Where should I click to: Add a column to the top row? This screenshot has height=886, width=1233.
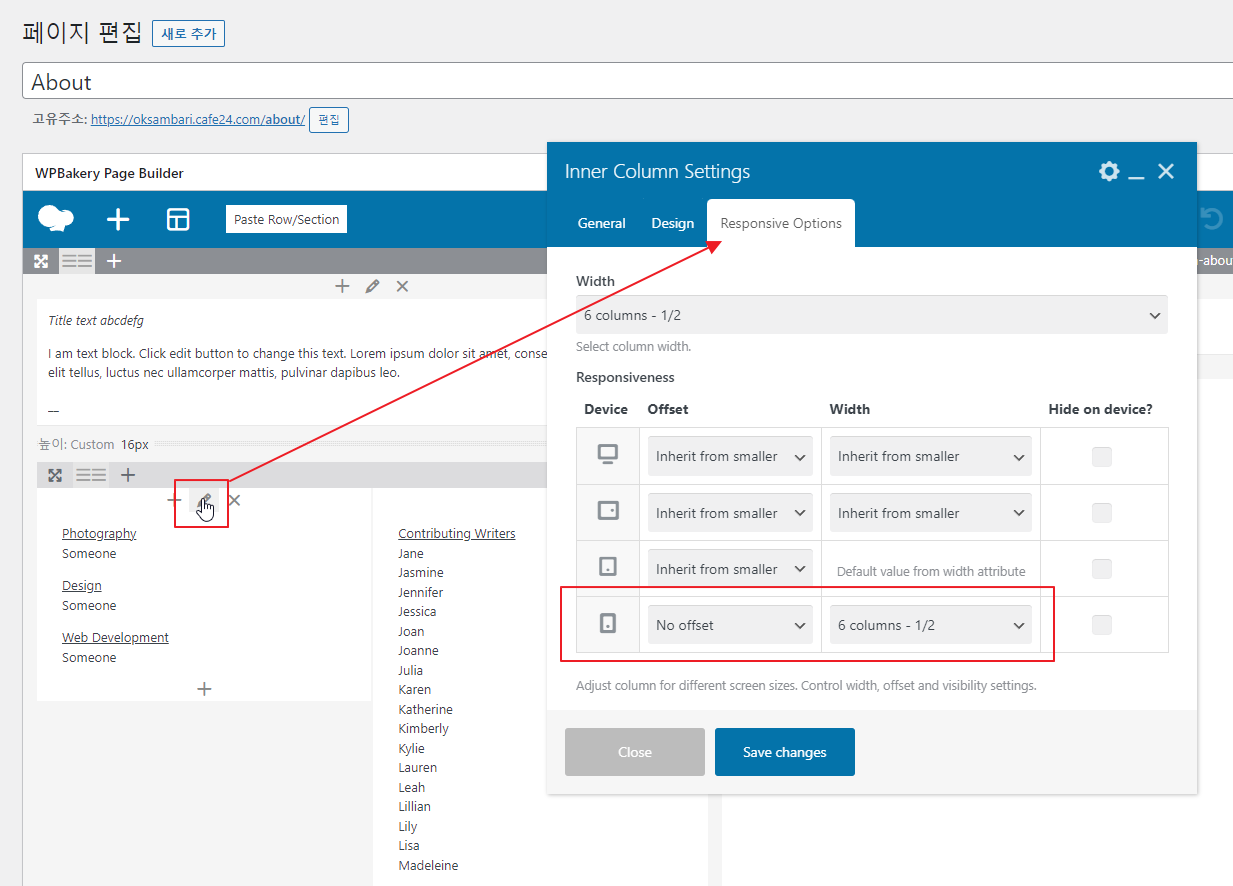(114, 261)
